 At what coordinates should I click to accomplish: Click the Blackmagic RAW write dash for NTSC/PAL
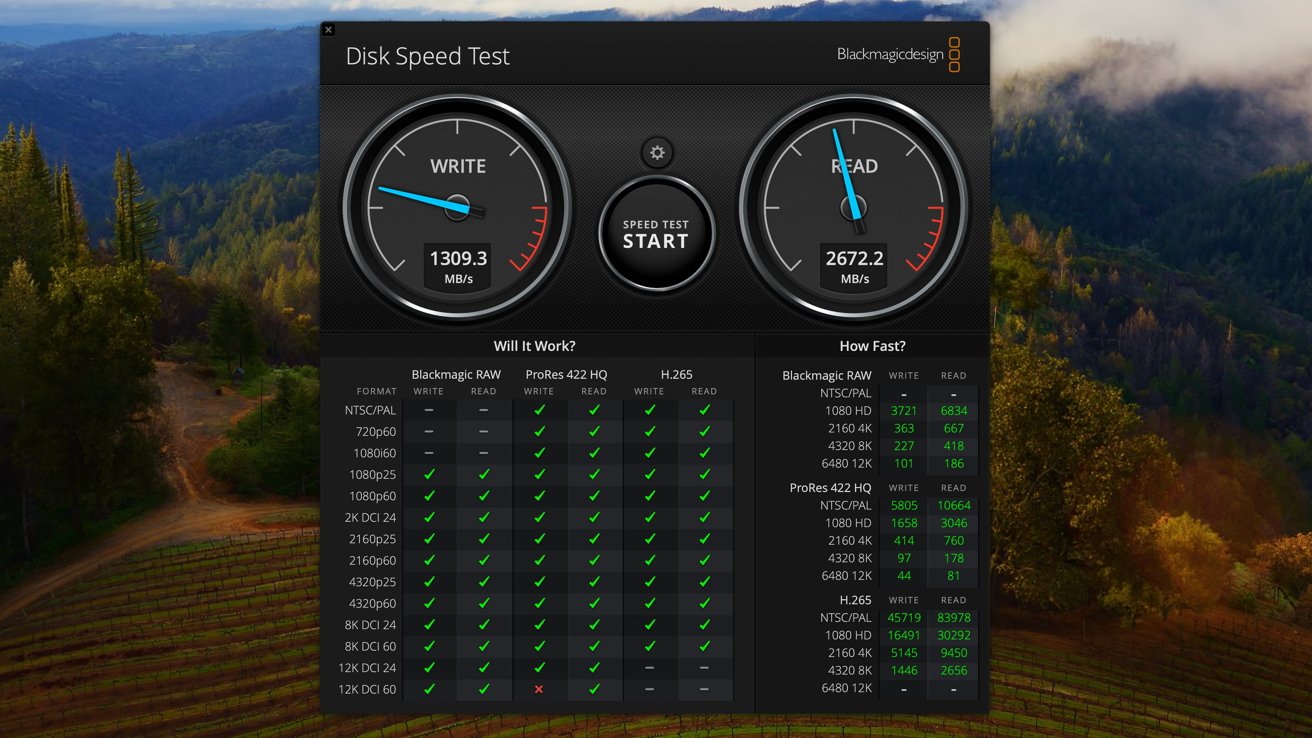[x=429, y=410]
